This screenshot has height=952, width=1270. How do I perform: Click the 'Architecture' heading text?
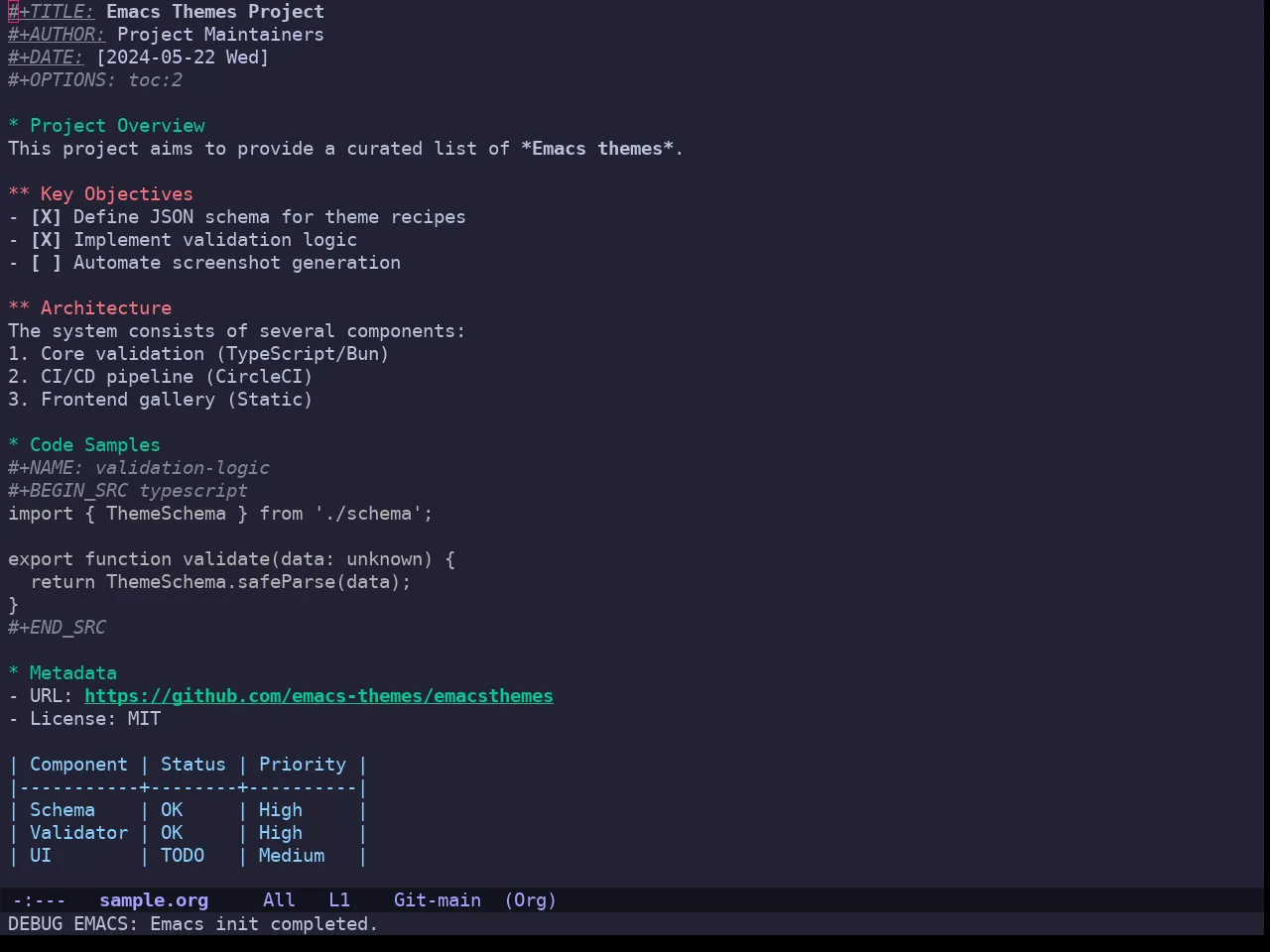tap(106, 308)
